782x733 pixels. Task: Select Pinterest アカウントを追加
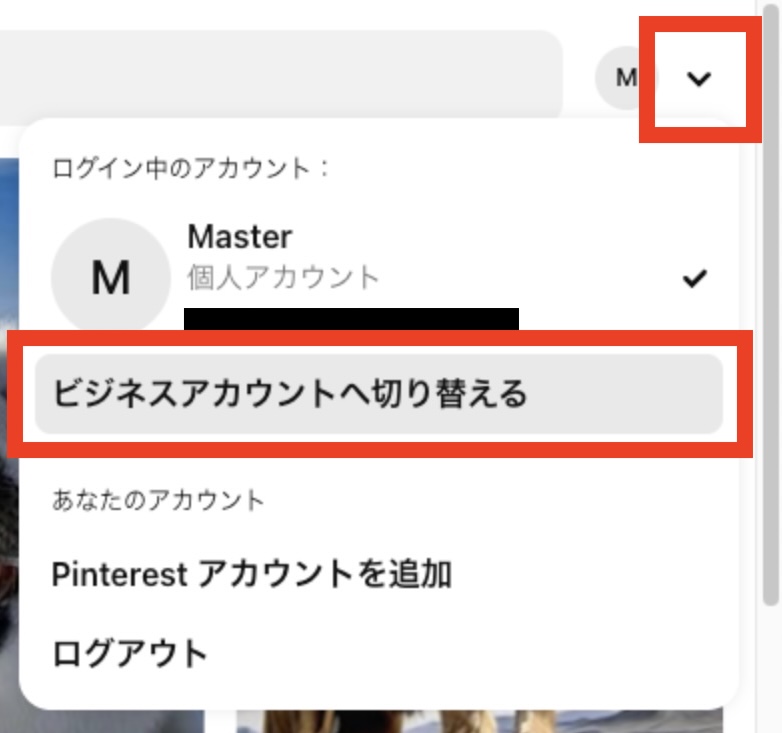(x=252, y=574)
